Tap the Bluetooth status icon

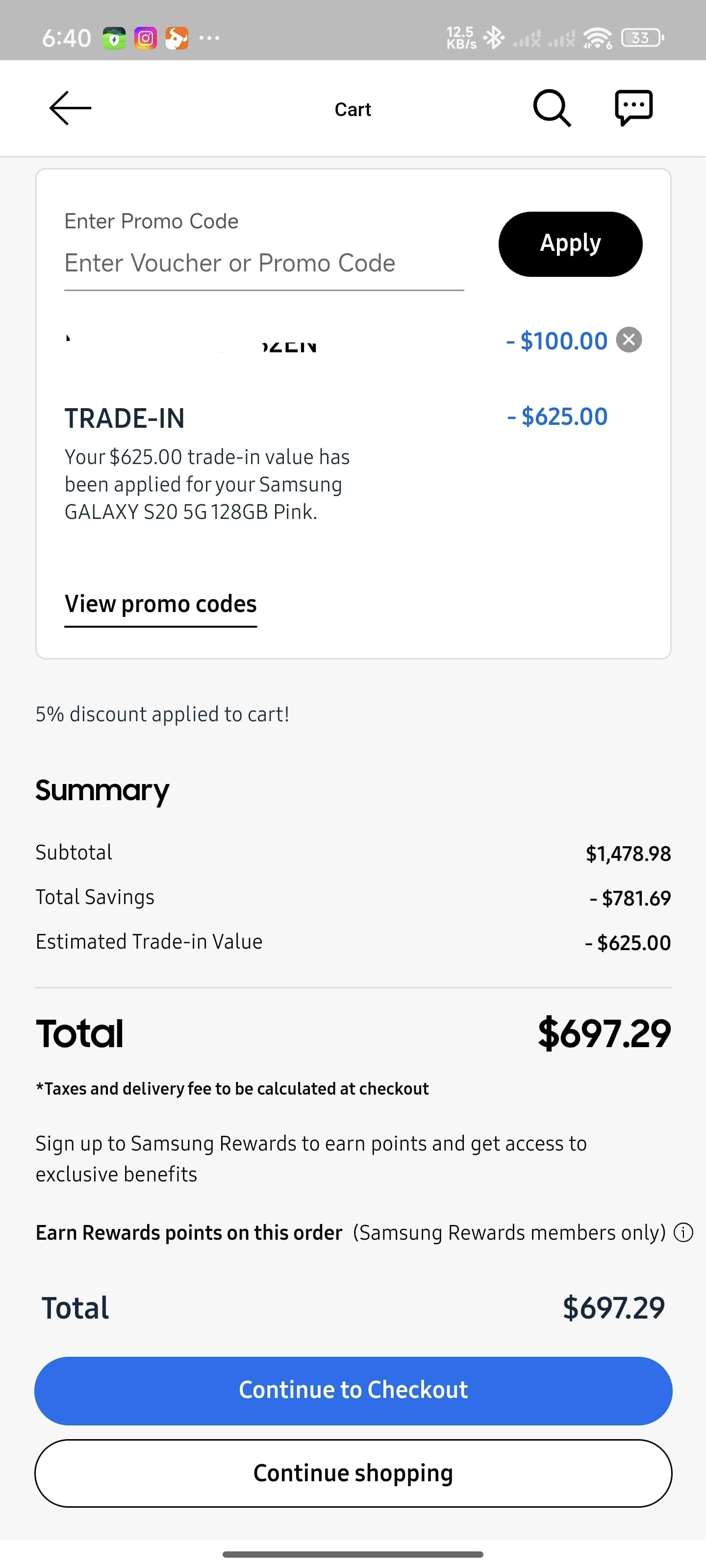coord(493,38)
